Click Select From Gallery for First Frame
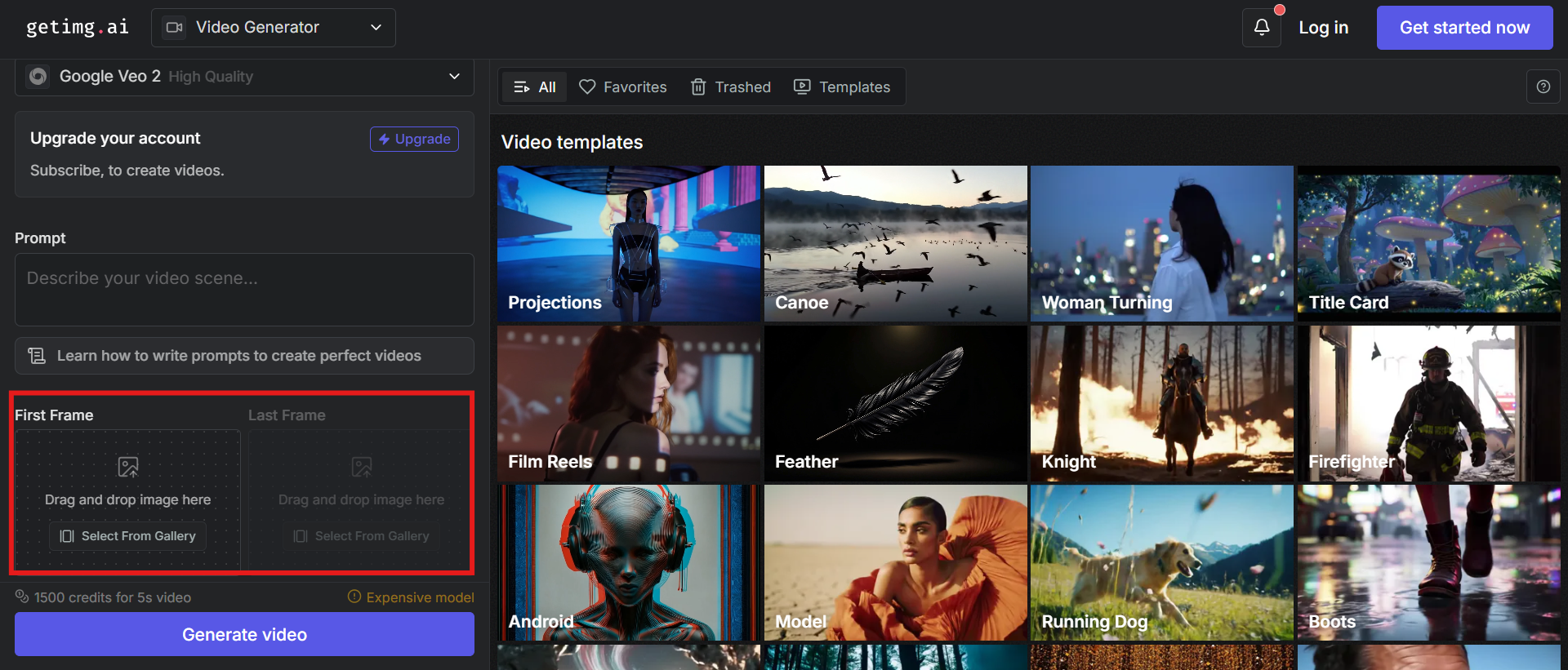 (128, 536)
